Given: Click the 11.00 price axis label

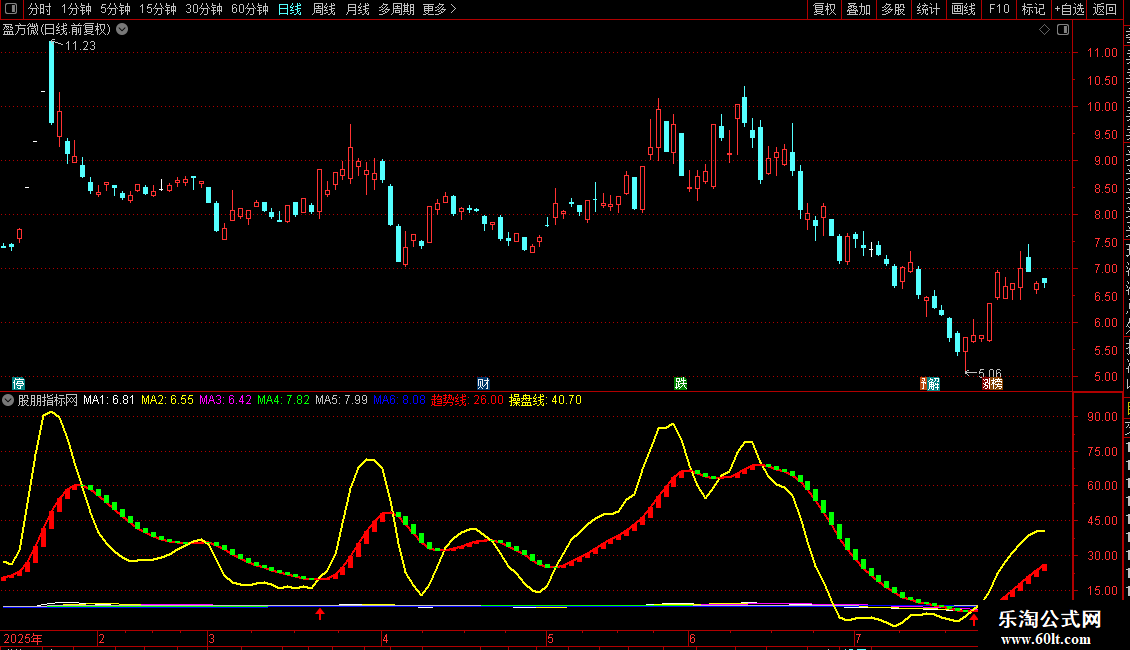Looking at the screenshot, I should point(1102,53).
